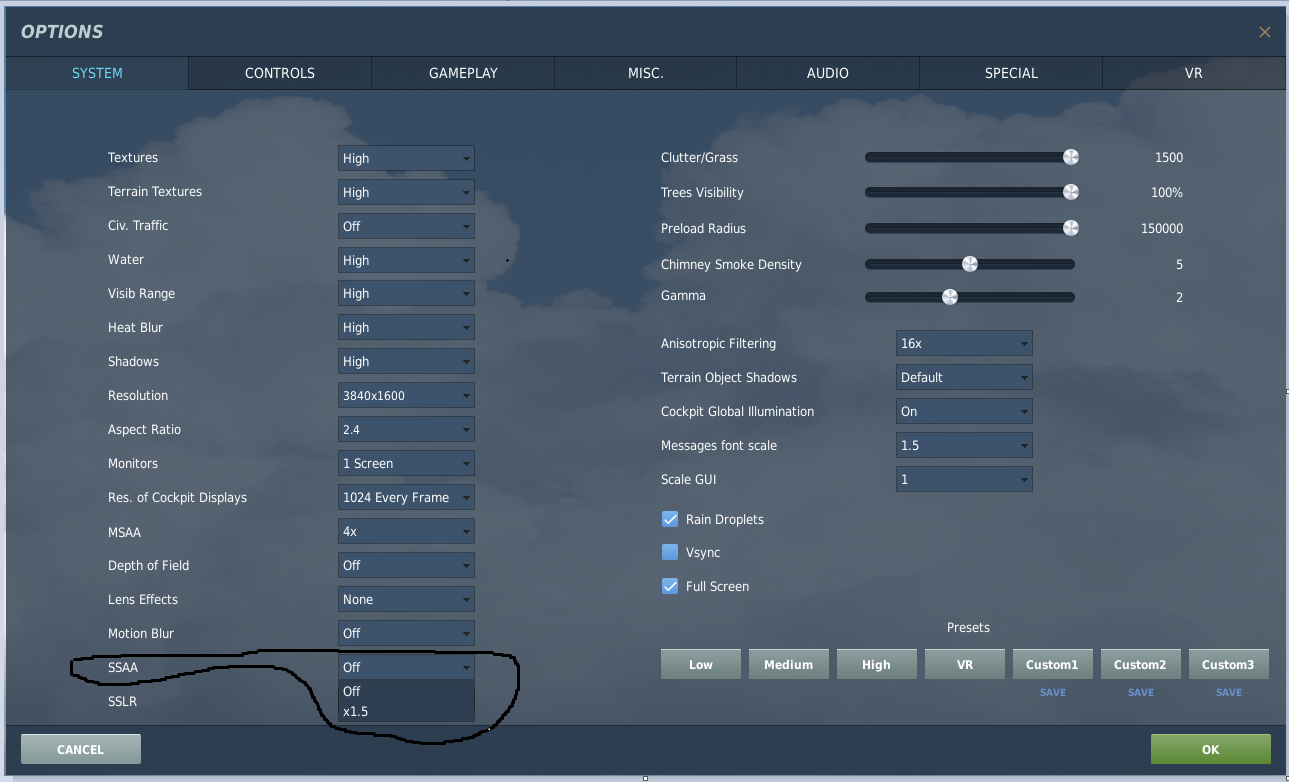Click SAVE under Custom3
Screen dimensions: 1289x782
pyautogui.click(x=1229, y=692)
